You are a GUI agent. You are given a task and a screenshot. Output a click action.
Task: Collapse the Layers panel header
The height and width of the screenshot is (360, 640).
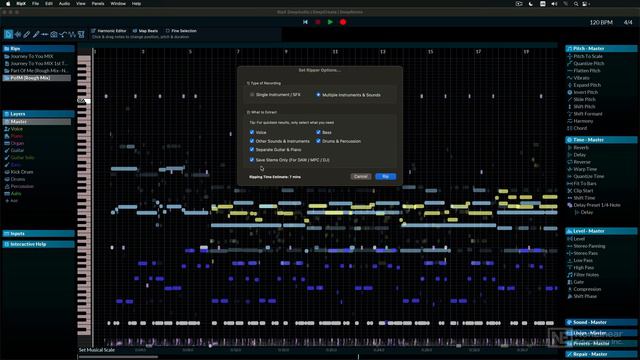pos(38,114)
